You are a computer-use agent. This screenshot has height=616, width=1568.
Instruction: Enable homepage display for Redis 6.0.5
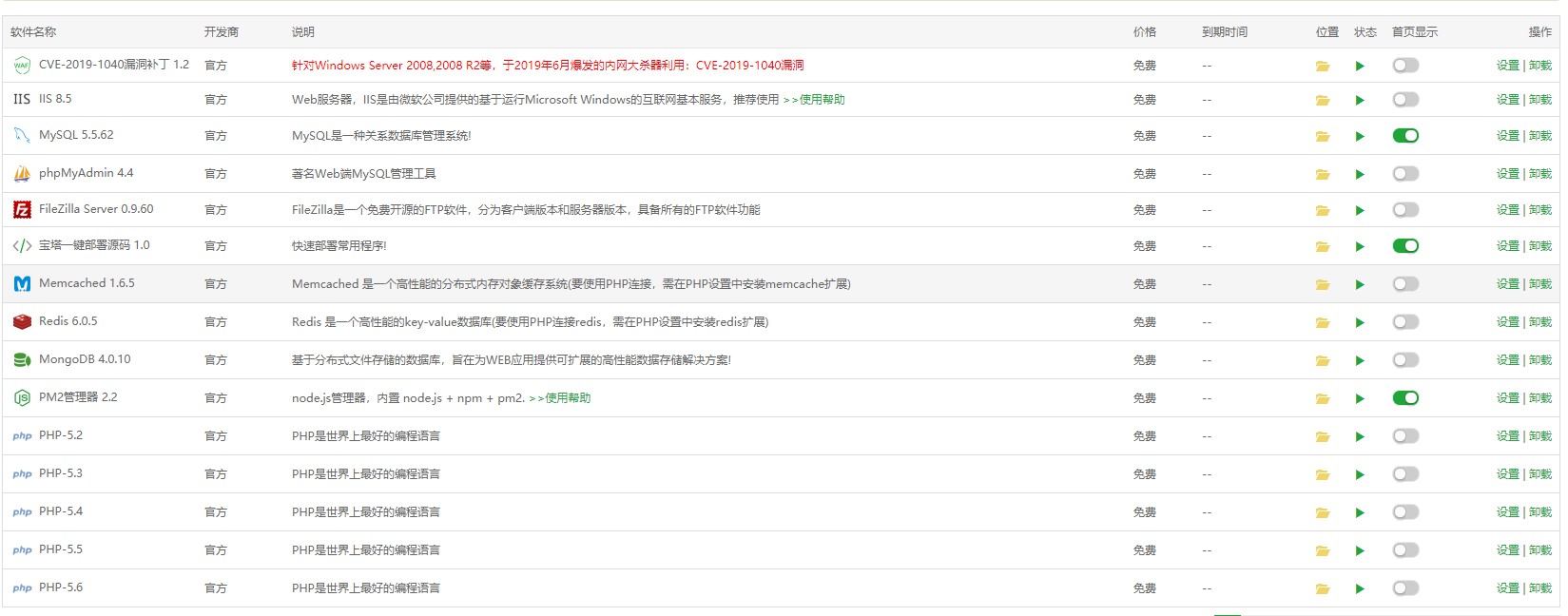(1405, 322)
